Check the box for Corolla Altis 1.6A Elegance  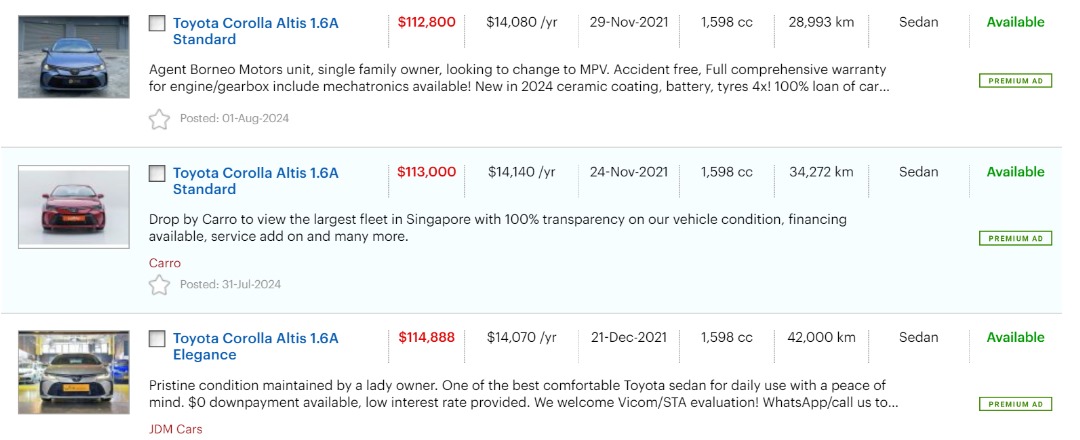click(157, 339)
